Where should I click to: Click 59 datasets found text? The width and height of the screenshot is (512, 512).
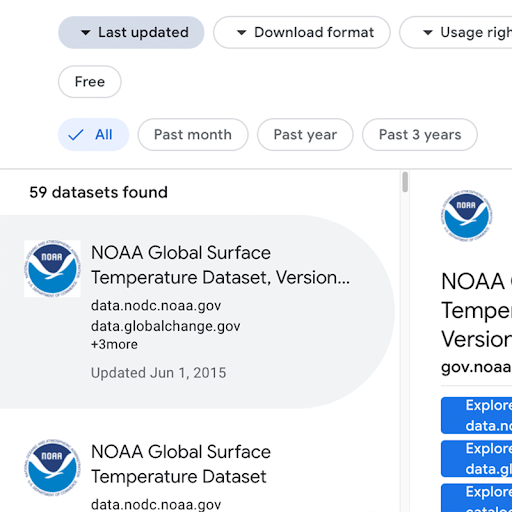(98, 192)
